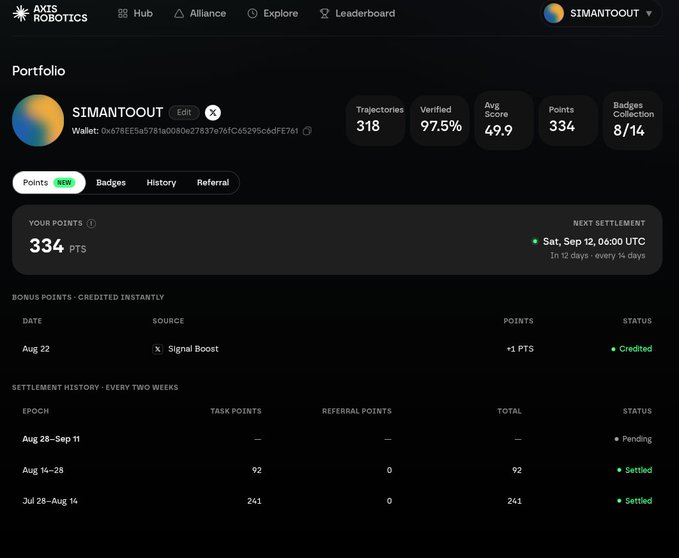Screen dimensions: 679x558
Task: Click the Edit profile button
Action: pyautogui.click(x=184, y=112)
